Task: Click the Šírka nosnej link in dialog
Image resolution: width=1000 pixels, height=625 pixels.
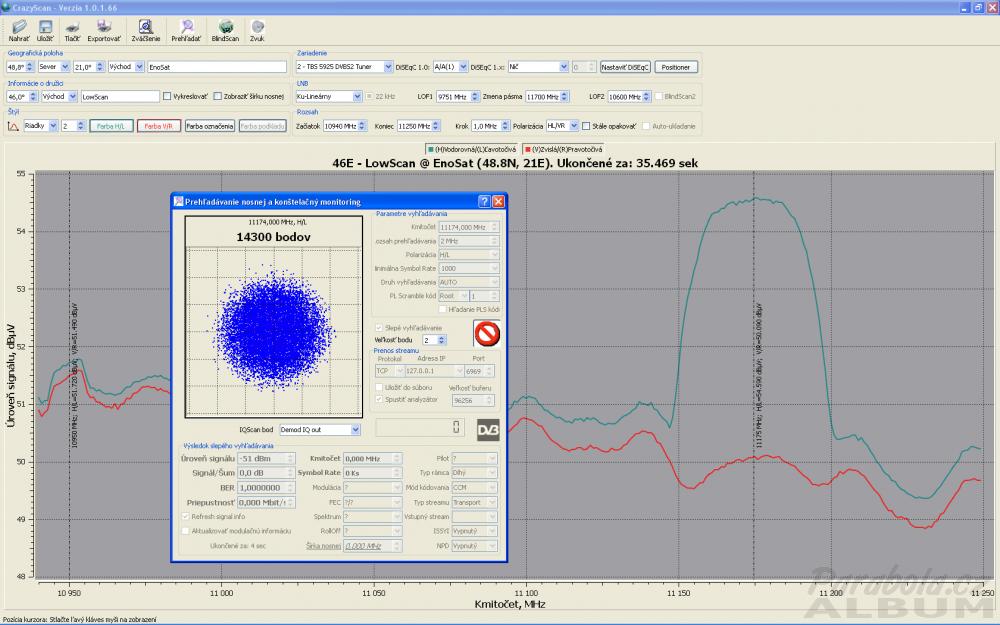Action: (x=323, y=546)
